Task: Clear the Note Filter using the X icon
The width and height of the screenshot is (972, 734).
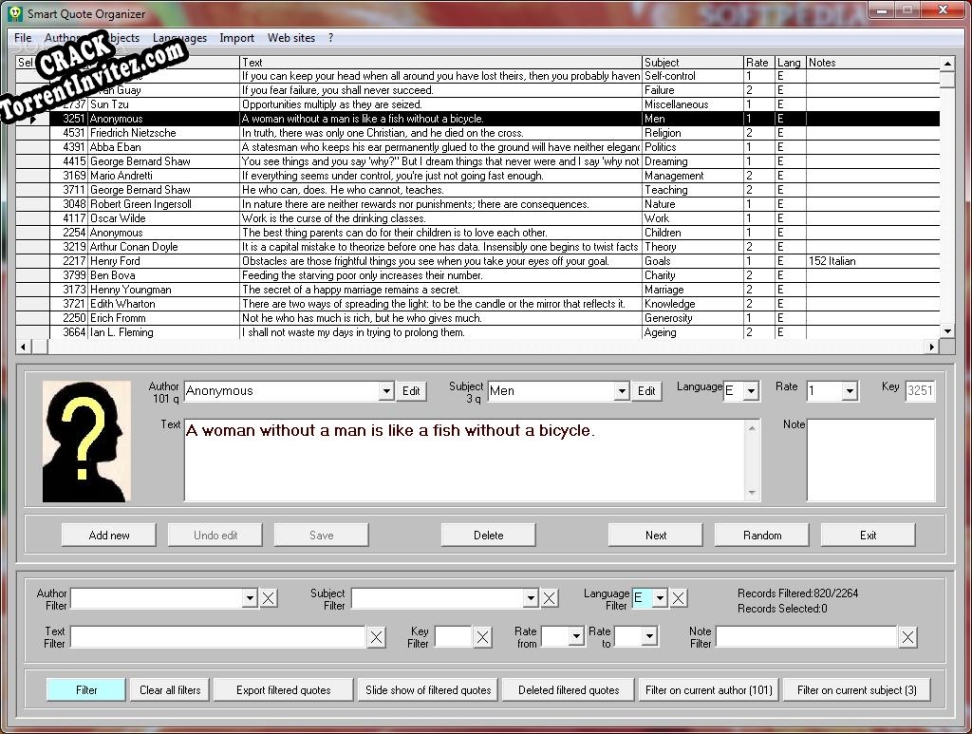Action: [908, 636]
